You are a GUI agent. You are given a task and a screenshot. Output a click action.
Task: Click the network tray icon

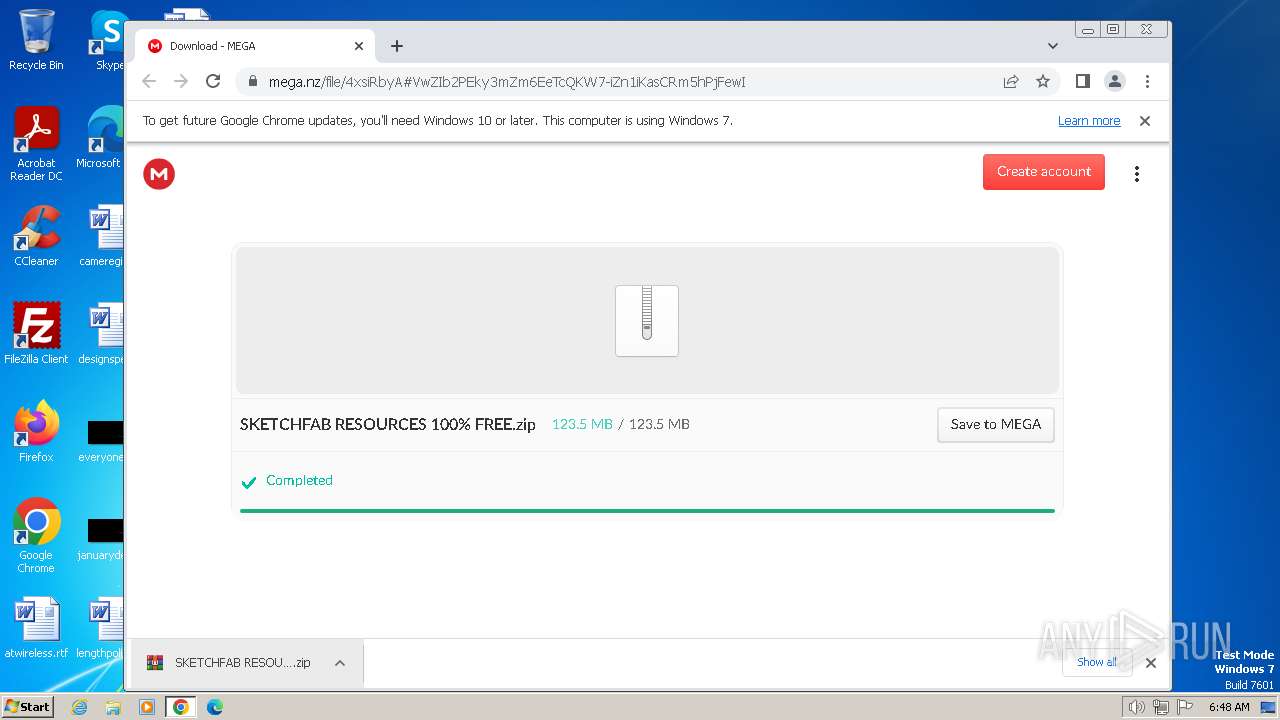tap(1160, 707)
